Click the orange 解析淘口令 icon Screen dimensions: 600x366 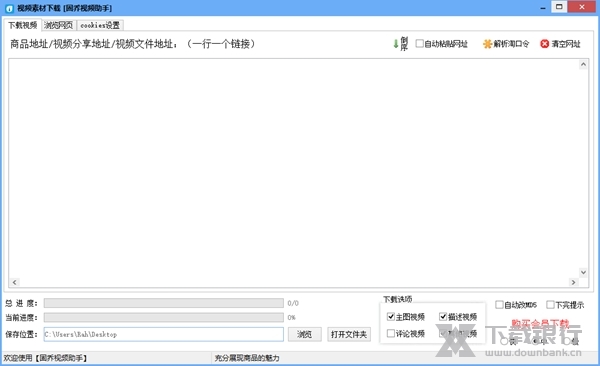[487, 44]
